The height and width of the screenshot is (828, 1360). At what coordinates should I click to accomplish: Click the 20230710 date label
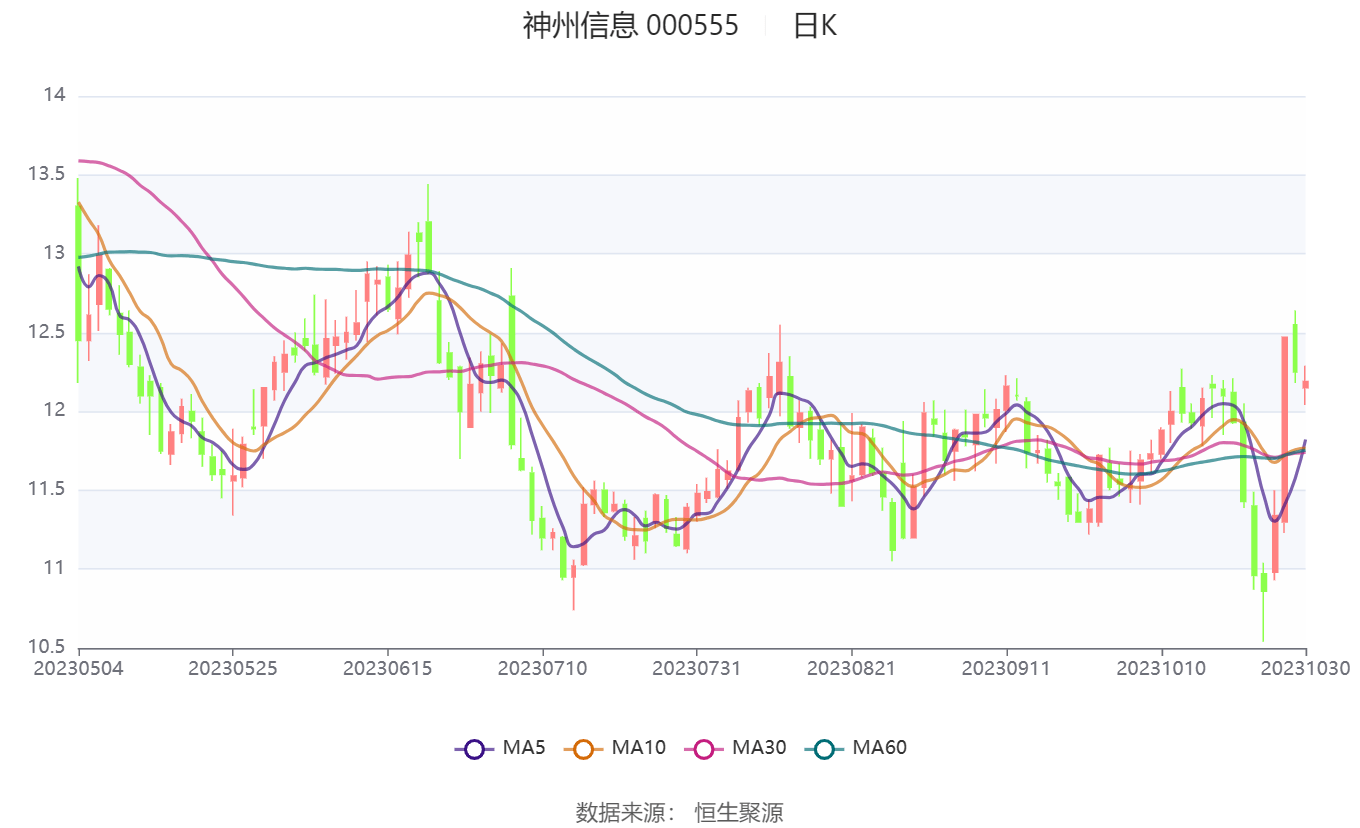pos(542,668)
